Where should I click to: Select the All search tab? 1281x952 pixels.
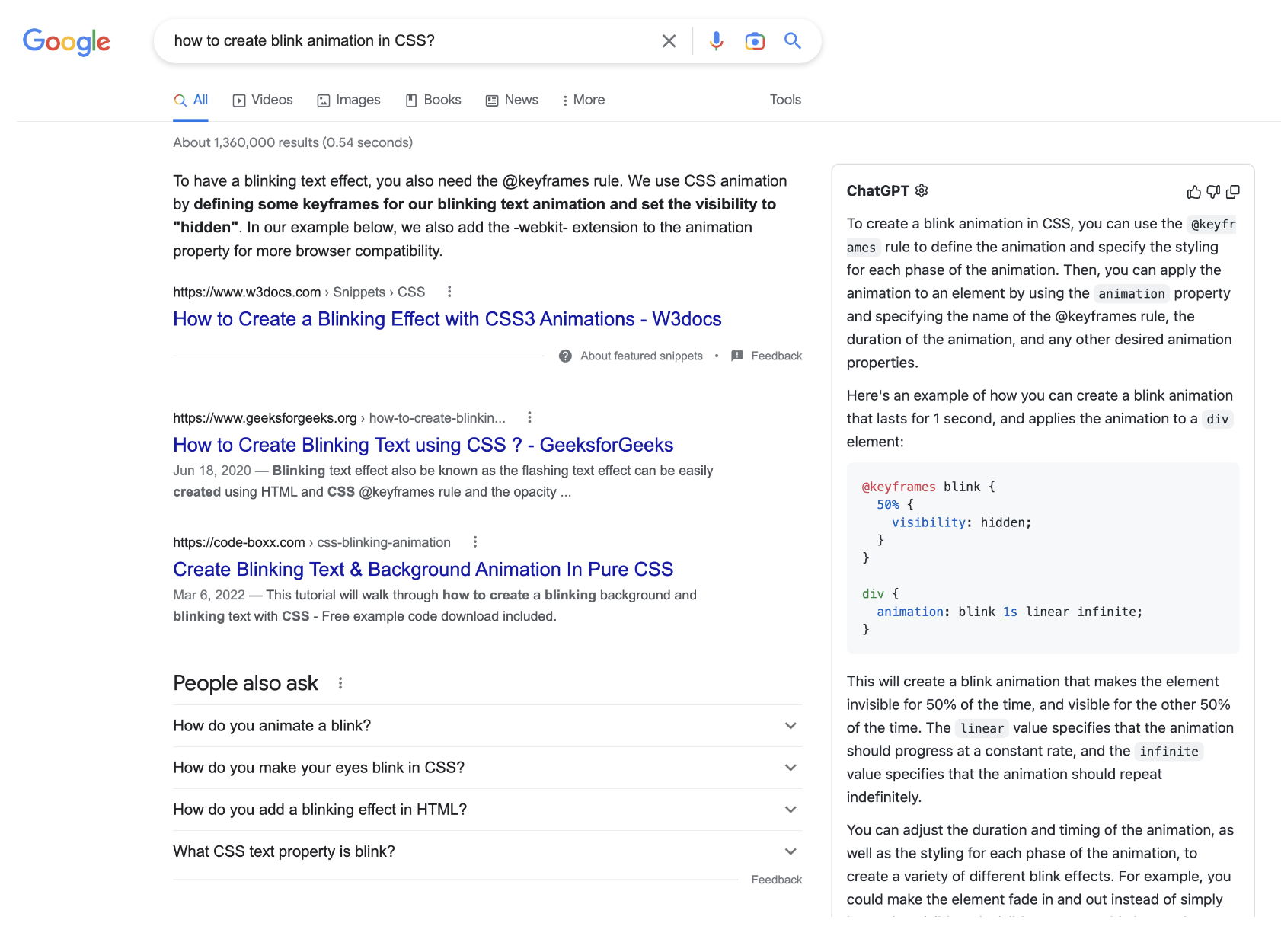coord(190,100)
